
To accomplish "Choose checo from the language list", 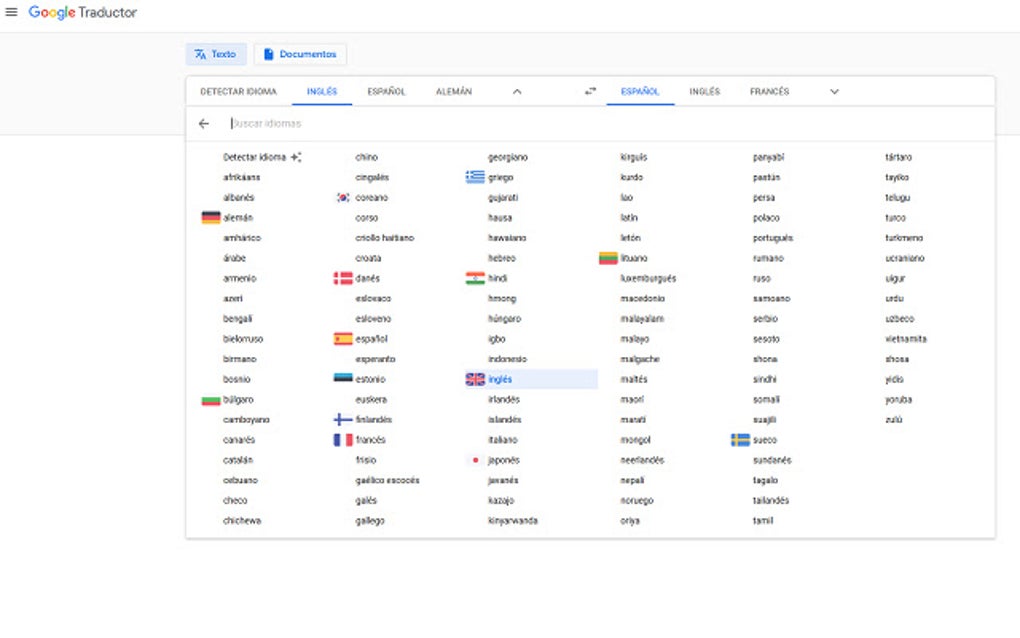I will coord(235,501).
